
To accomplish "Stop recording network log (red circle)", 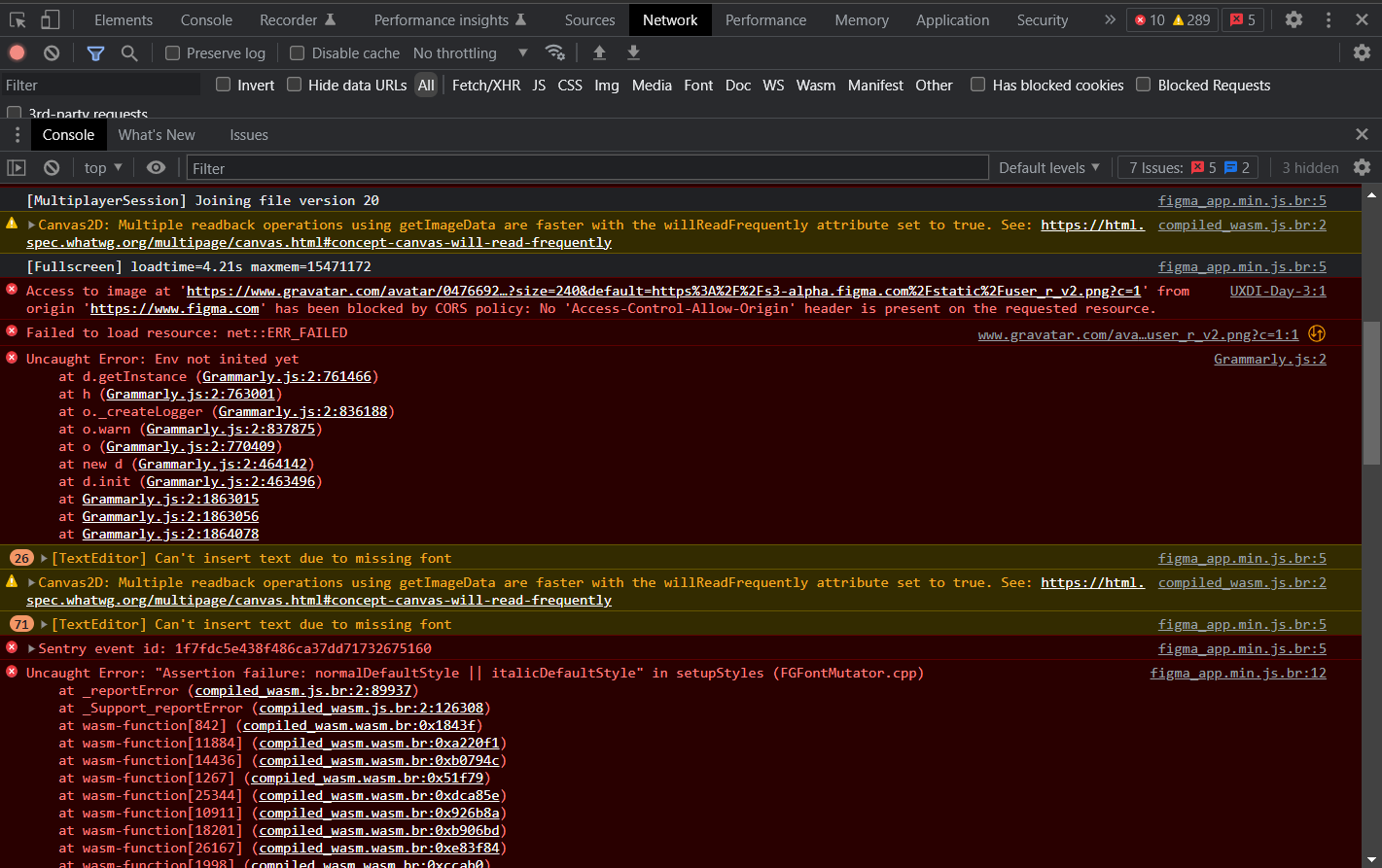I will click(18, 52).
